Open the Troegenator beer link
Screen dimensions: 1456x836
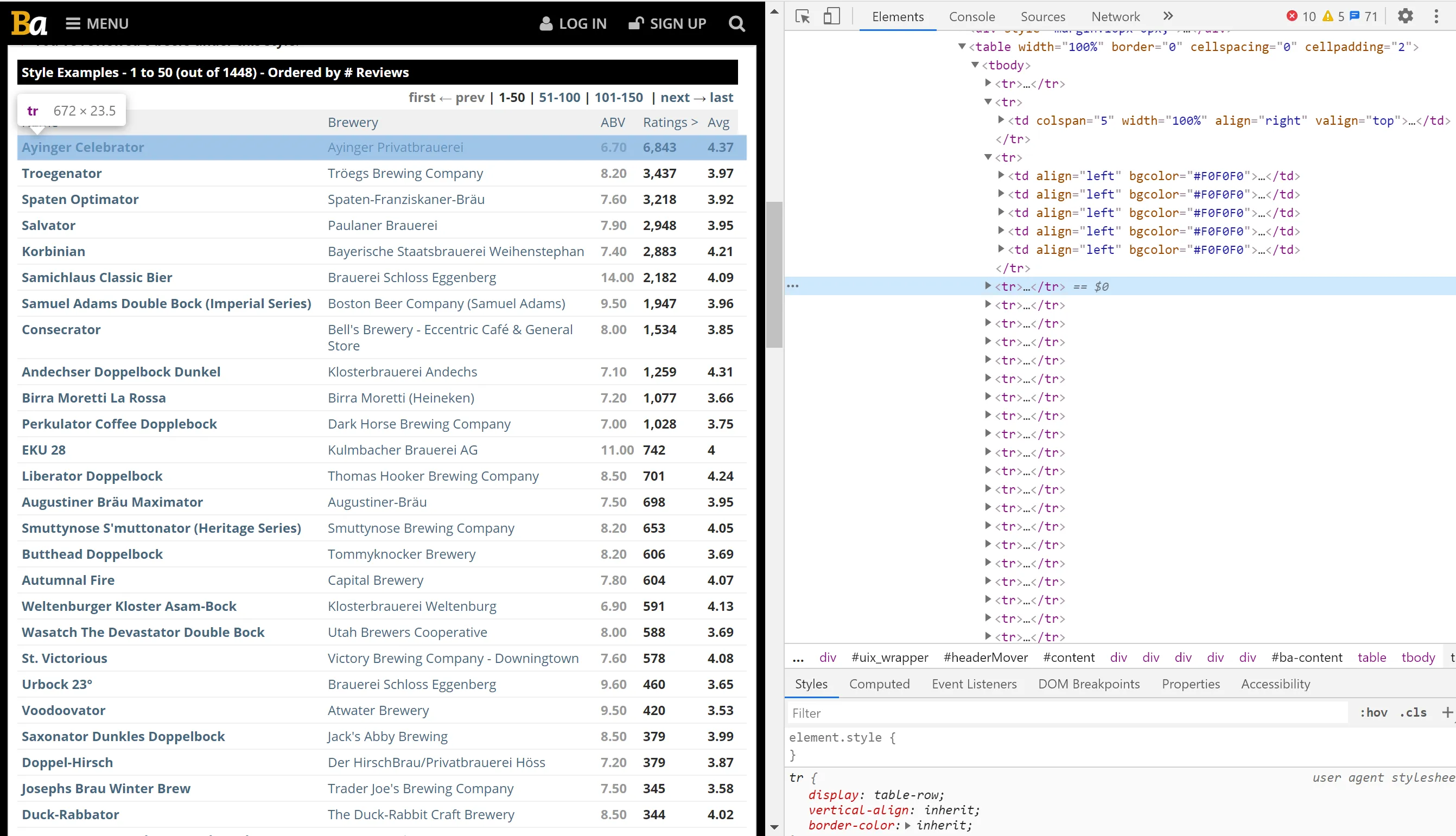click(x=61, y=174)
